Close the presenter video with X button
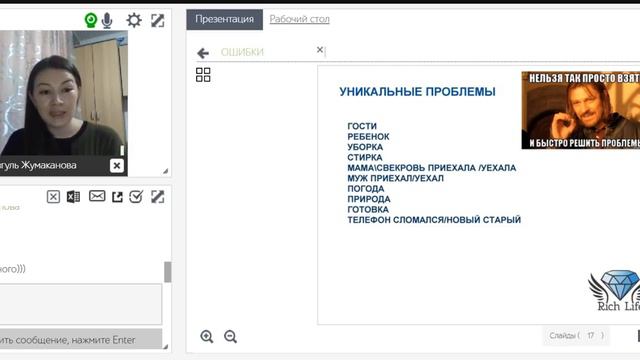This screenshot has height=360, width=640. click(117, 165)
